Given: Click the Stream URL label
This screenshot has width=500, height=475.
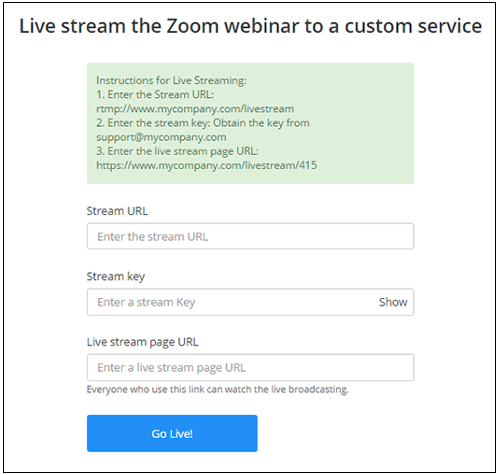Looking at the screenshot, I should (x=117, y=211).
